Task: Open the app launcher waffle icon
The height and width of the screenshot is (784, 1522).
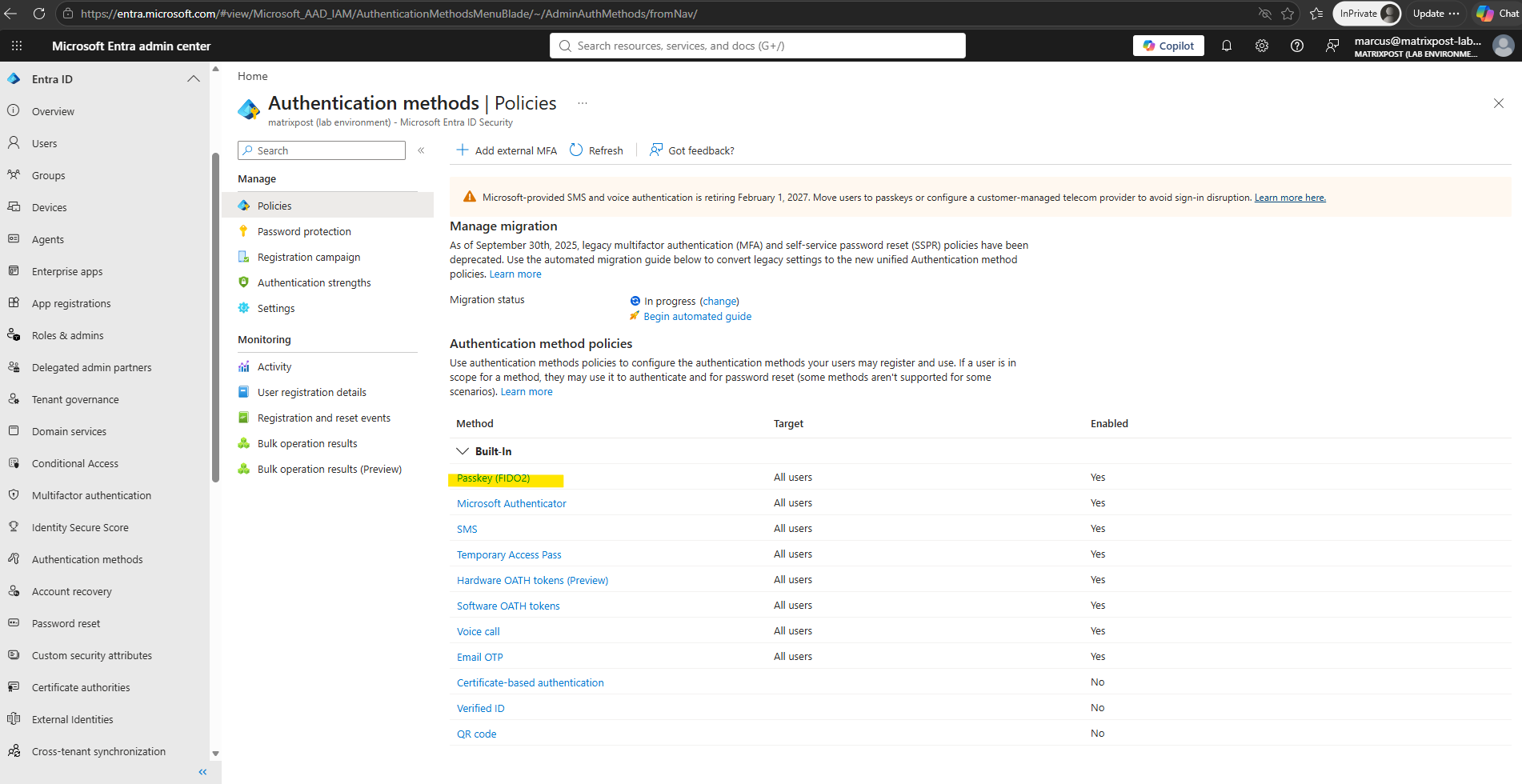Action: coord(17,46)
